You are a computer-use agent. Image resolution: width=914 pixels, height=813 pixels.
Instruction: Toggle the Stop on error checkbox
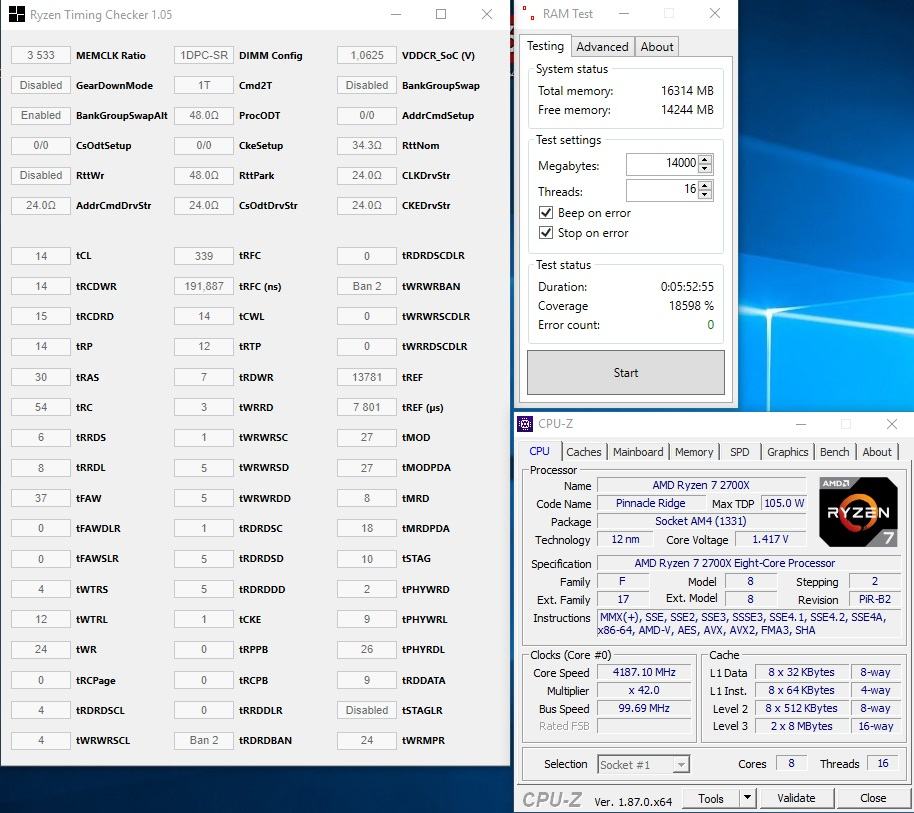pos(546,233)
